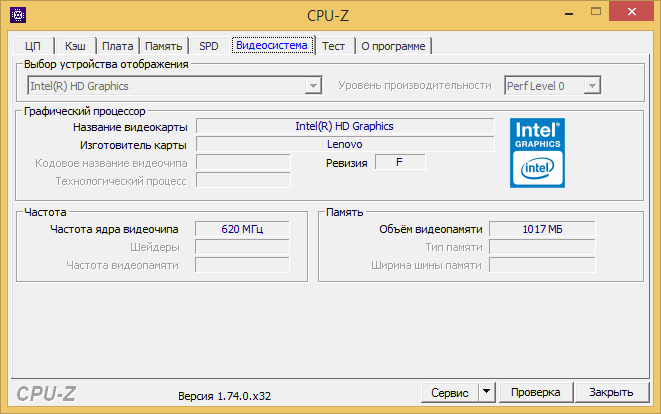The image size is (661, 414).
Task: Maximize the CPU-Z window
Action: [x=596, y=11]
